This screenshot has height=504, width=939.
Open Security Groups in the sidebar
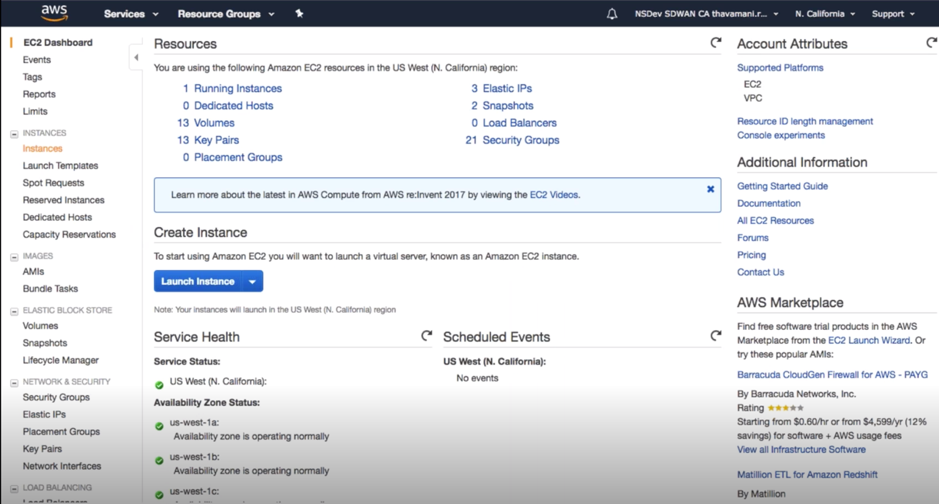(56, 397)
